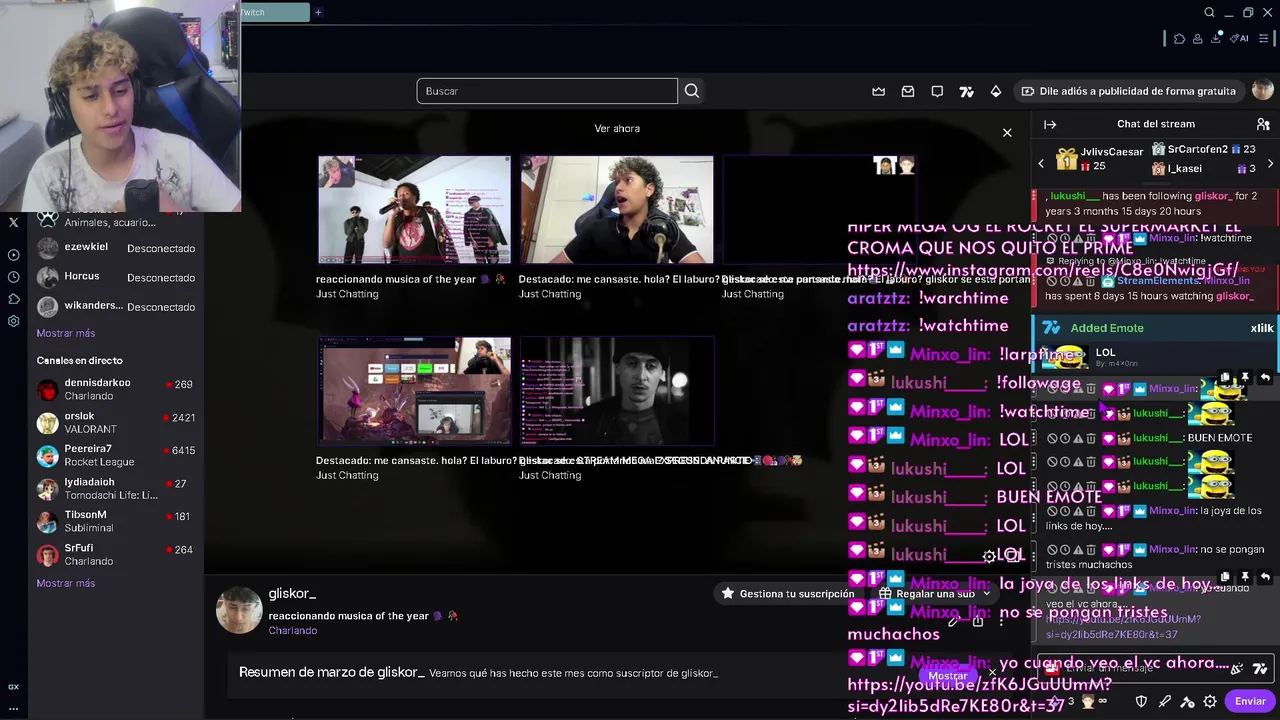Click the sword mod tool icon under chat

1164,701
